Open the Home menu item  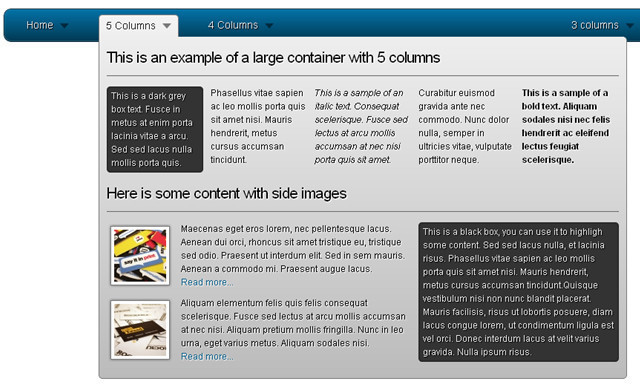(40, 25)
